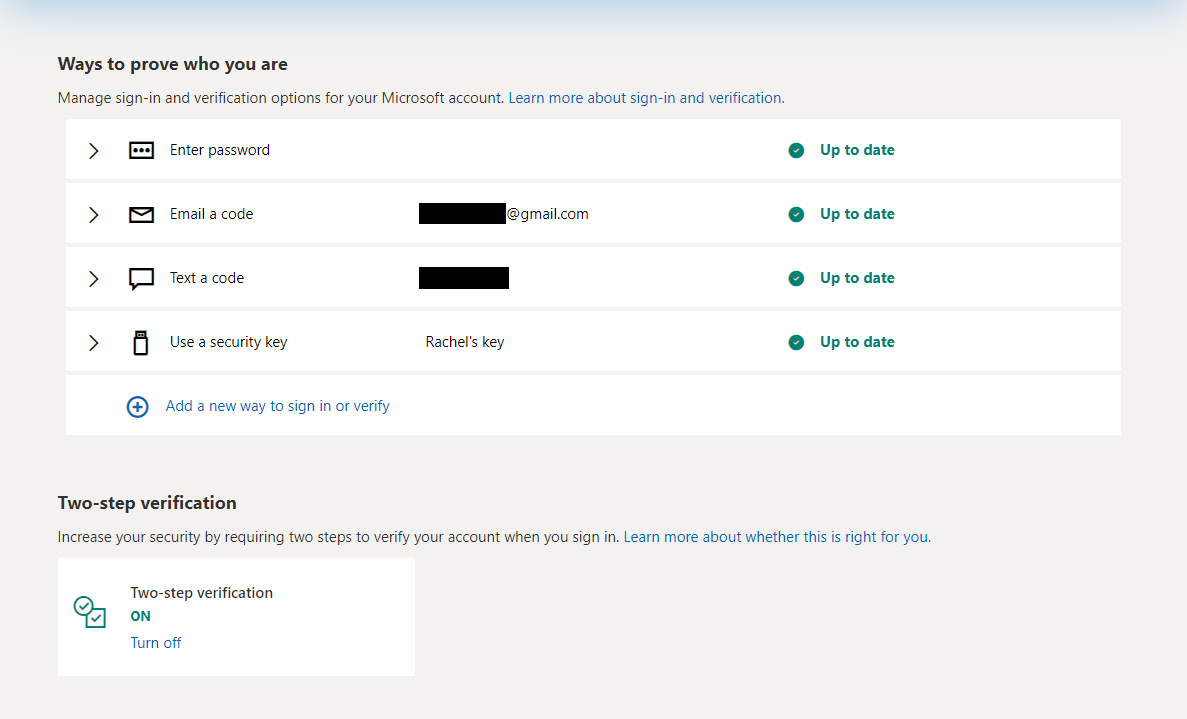Click the Up to date status on Text a code
This screenshot has height=719, width=1187.
(857, 277)
